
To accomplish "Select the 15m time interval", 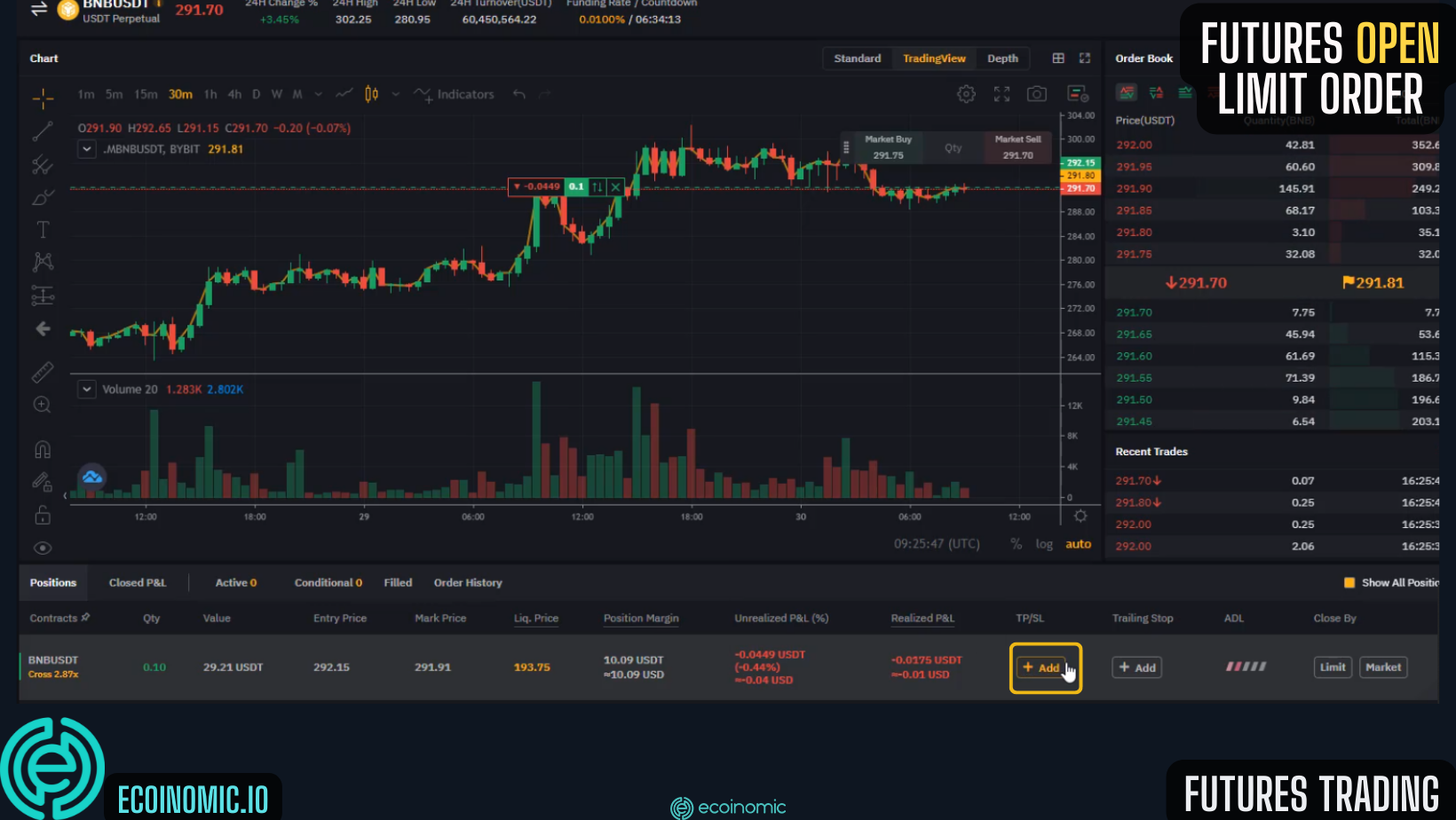I will (x=146, y=94).
